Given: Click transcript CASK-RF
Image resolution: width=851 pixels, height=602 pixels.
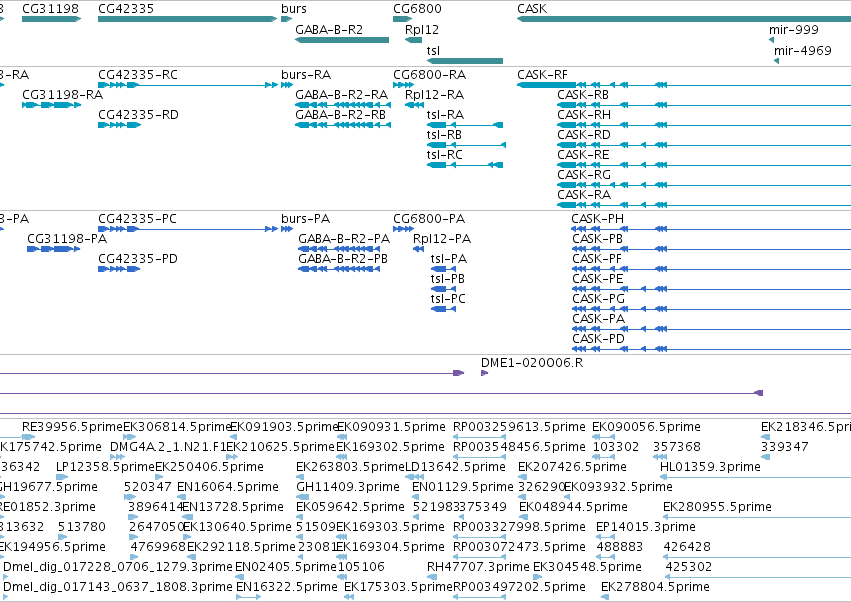Looking at the screenshot, I should (x=684, y=85).
